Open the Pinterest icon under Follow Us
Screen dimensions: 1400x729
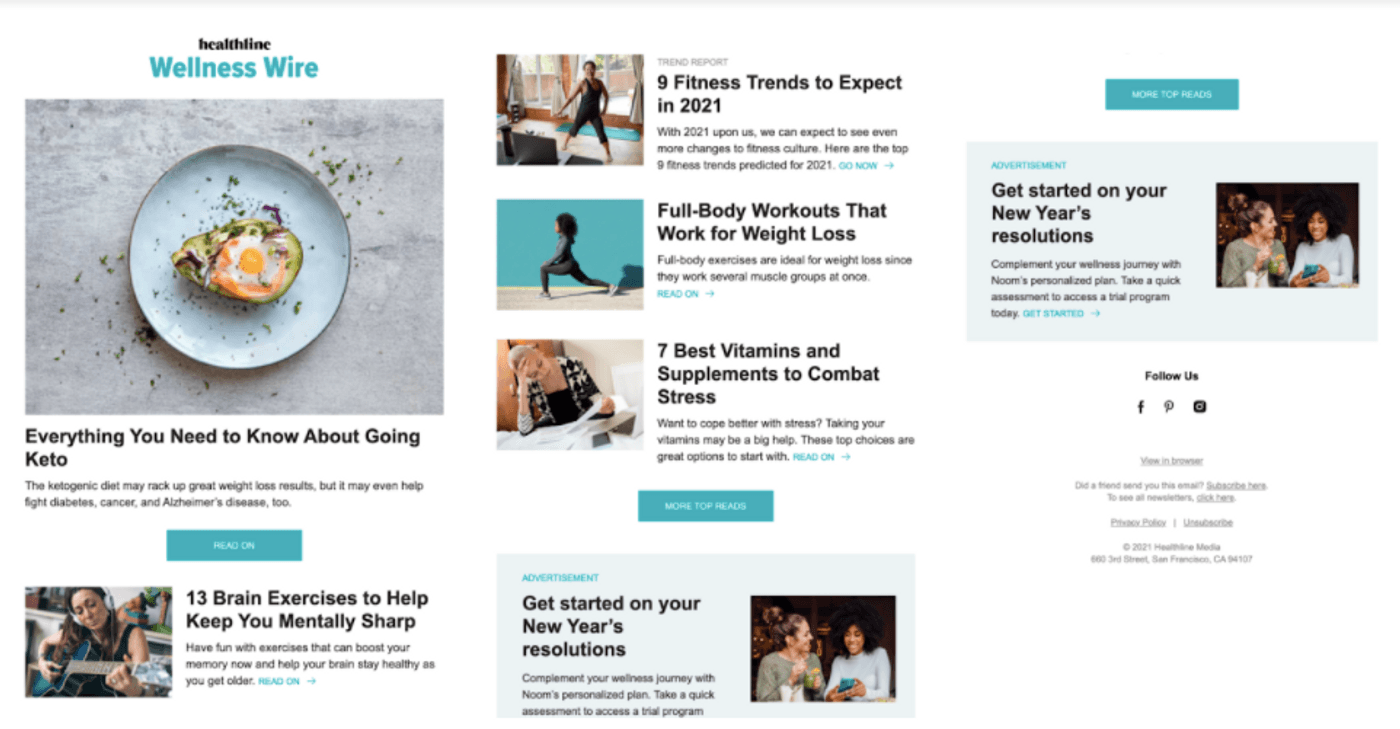pos(1169,407)
